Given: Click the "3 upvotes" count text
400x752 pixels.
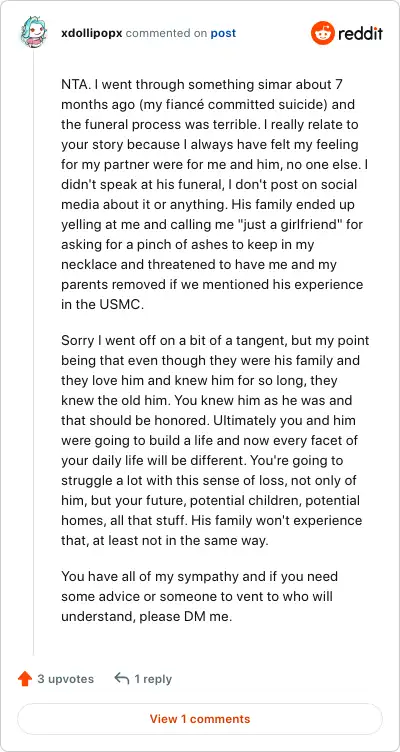Looking at the screenshot, I should tap(66, 679).
